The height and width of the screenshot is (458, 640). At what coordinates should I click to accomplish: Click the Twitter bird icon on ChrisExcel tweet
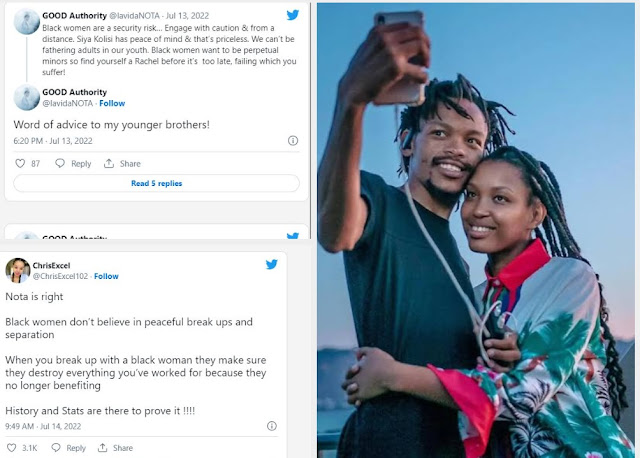point(272,265)
